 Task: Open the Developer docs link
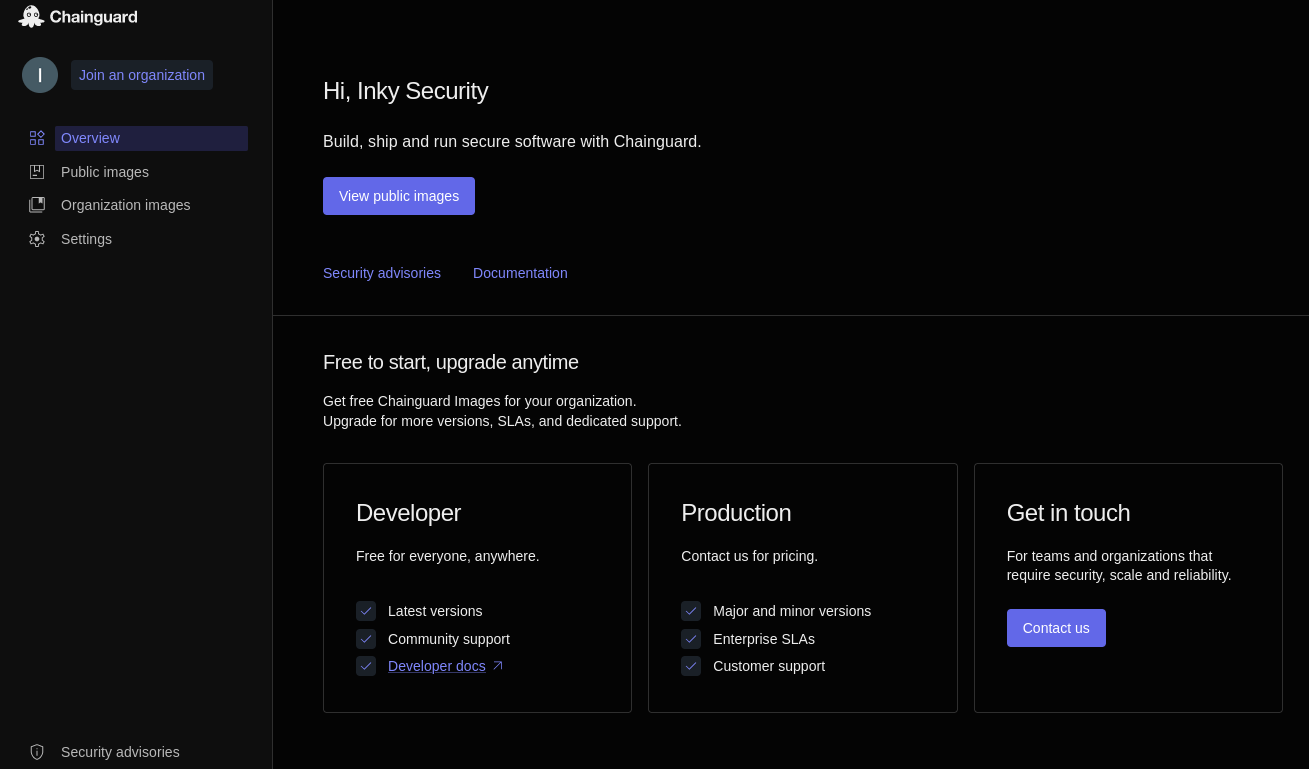437,666
